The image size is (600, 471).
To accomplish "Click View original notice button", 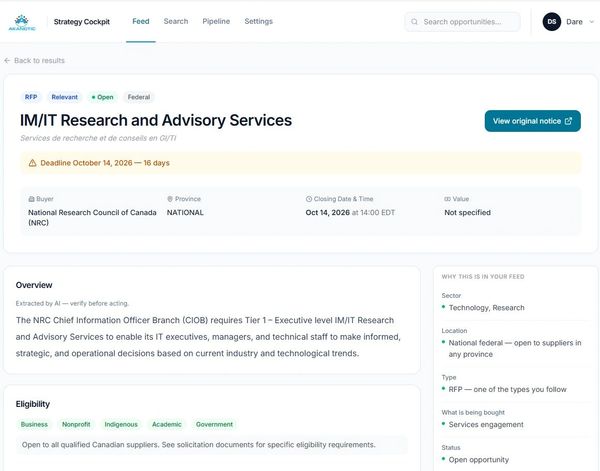I will click(532, 121).
